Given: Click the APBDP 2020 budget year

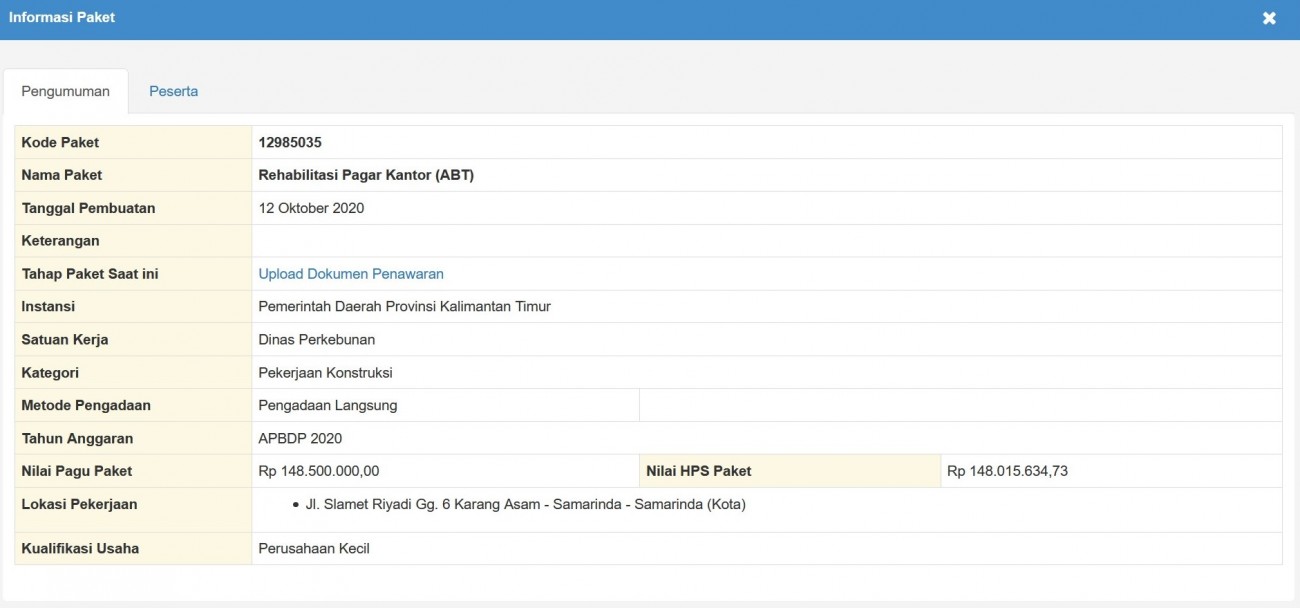Looking at the screenshot, I should pyautogui.click(x=300, y=438).
